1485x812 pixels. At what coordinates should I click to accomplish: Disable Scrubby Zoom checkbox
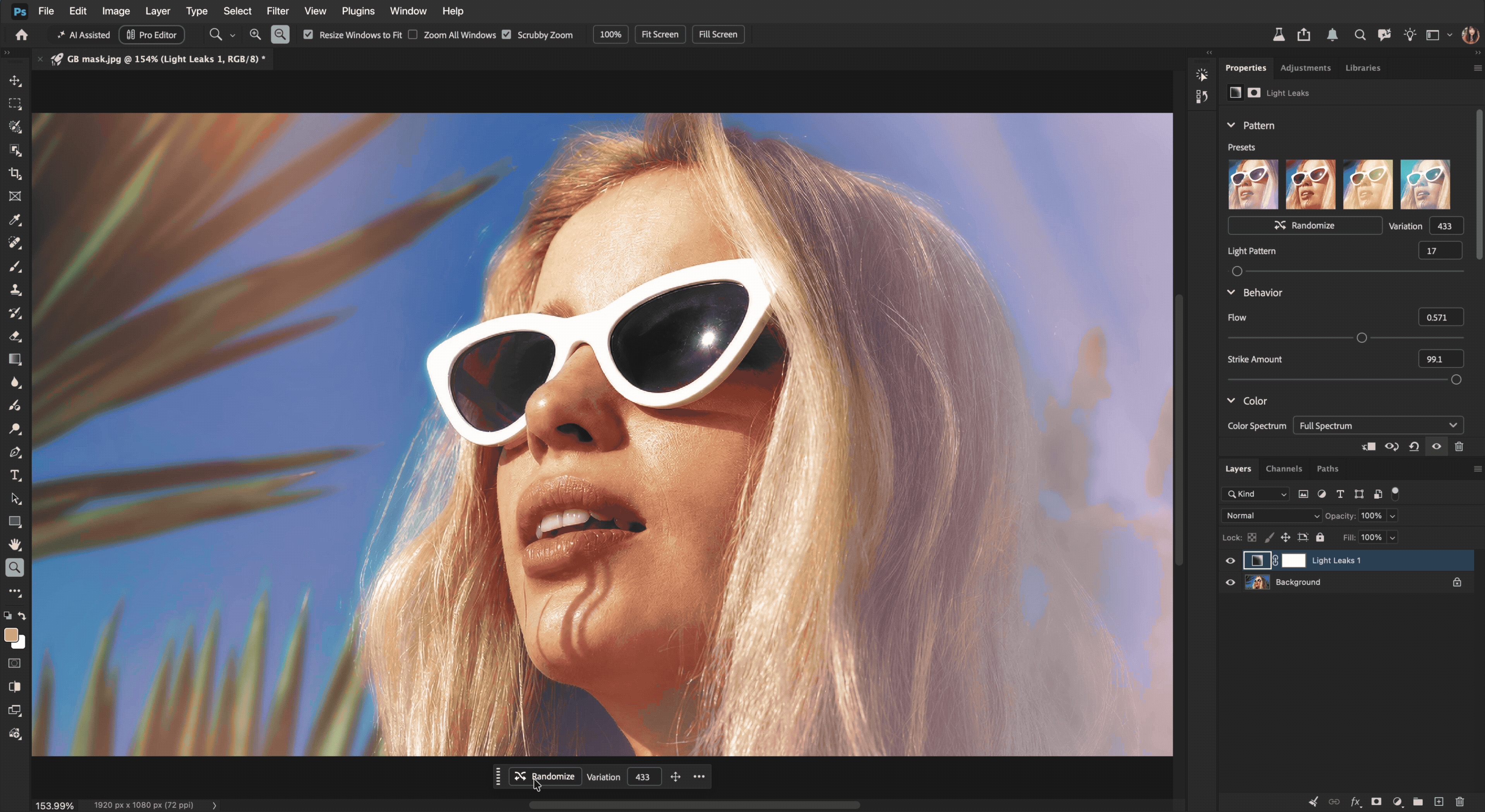click(x=507, y=34)
